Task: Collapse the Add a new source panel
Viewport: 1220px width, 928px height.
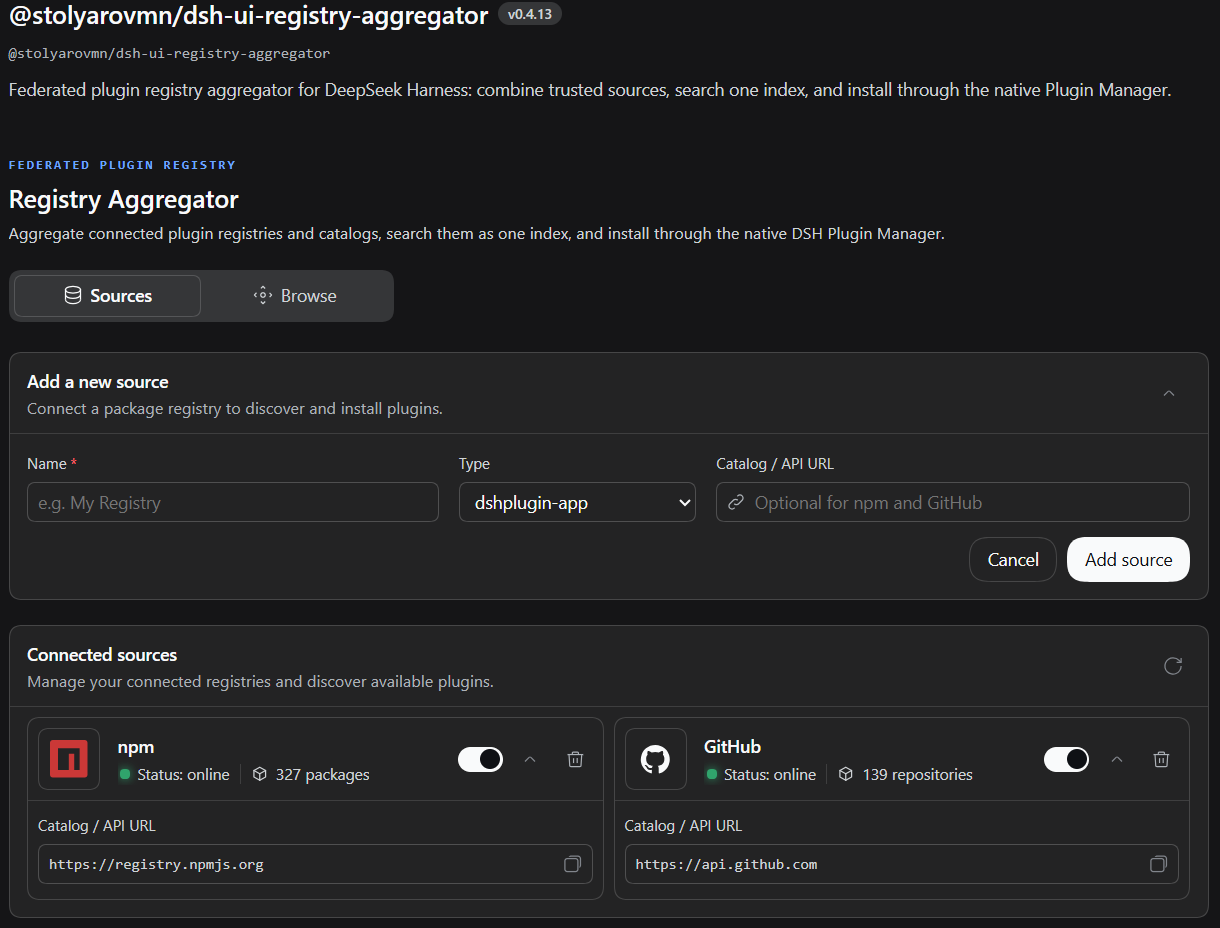Action: click(x=1169, y=393)
